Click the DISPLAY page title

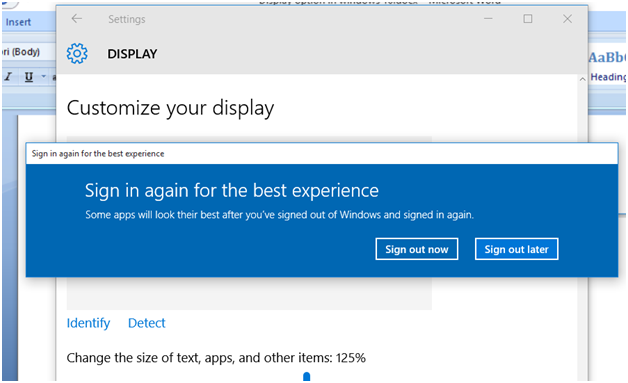(132, 54)
